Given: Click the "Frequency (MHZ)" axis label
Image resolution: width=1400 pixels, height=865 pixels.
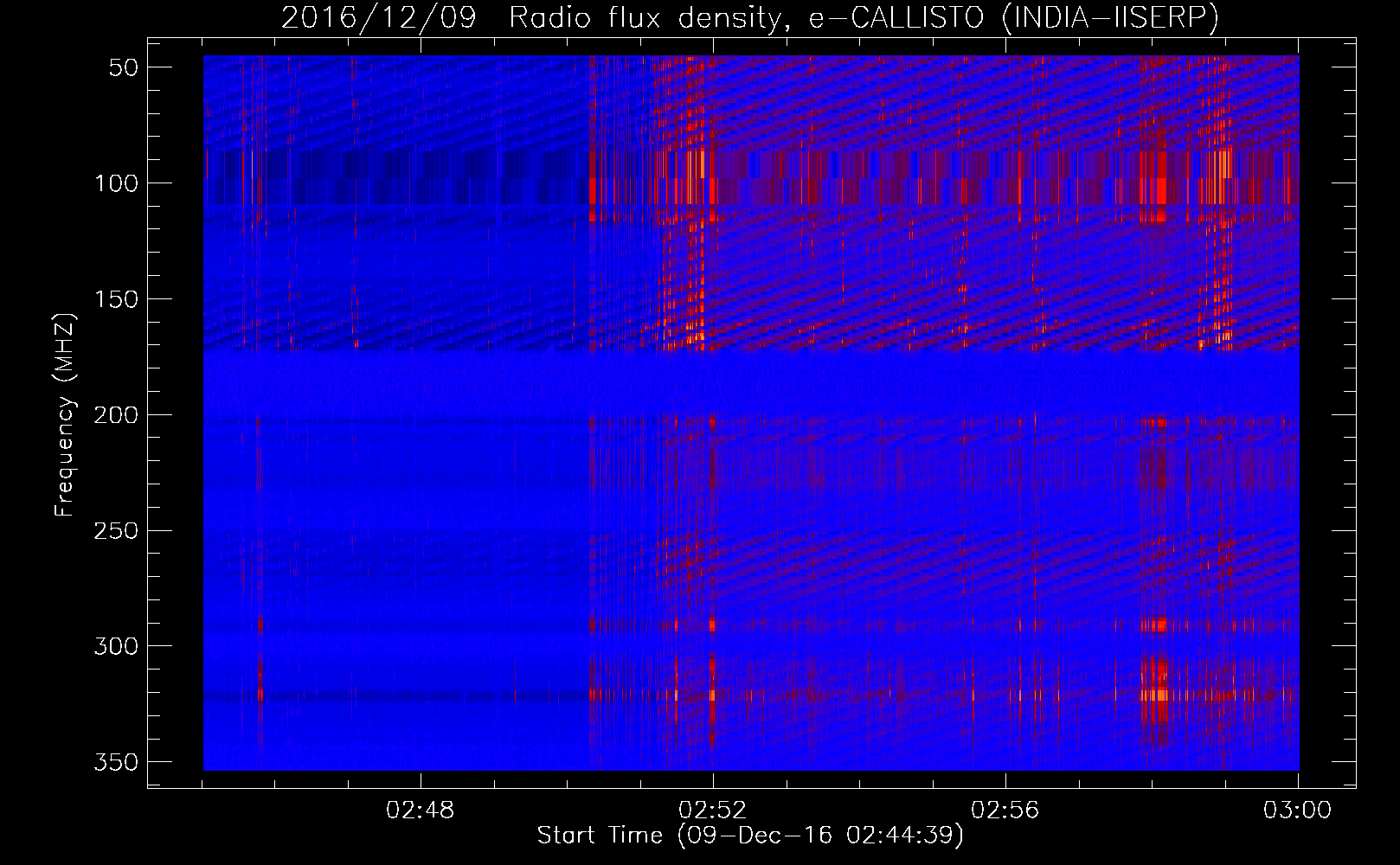Looking at the screenshot, I should pyautogui.click(x=65, y=414).
